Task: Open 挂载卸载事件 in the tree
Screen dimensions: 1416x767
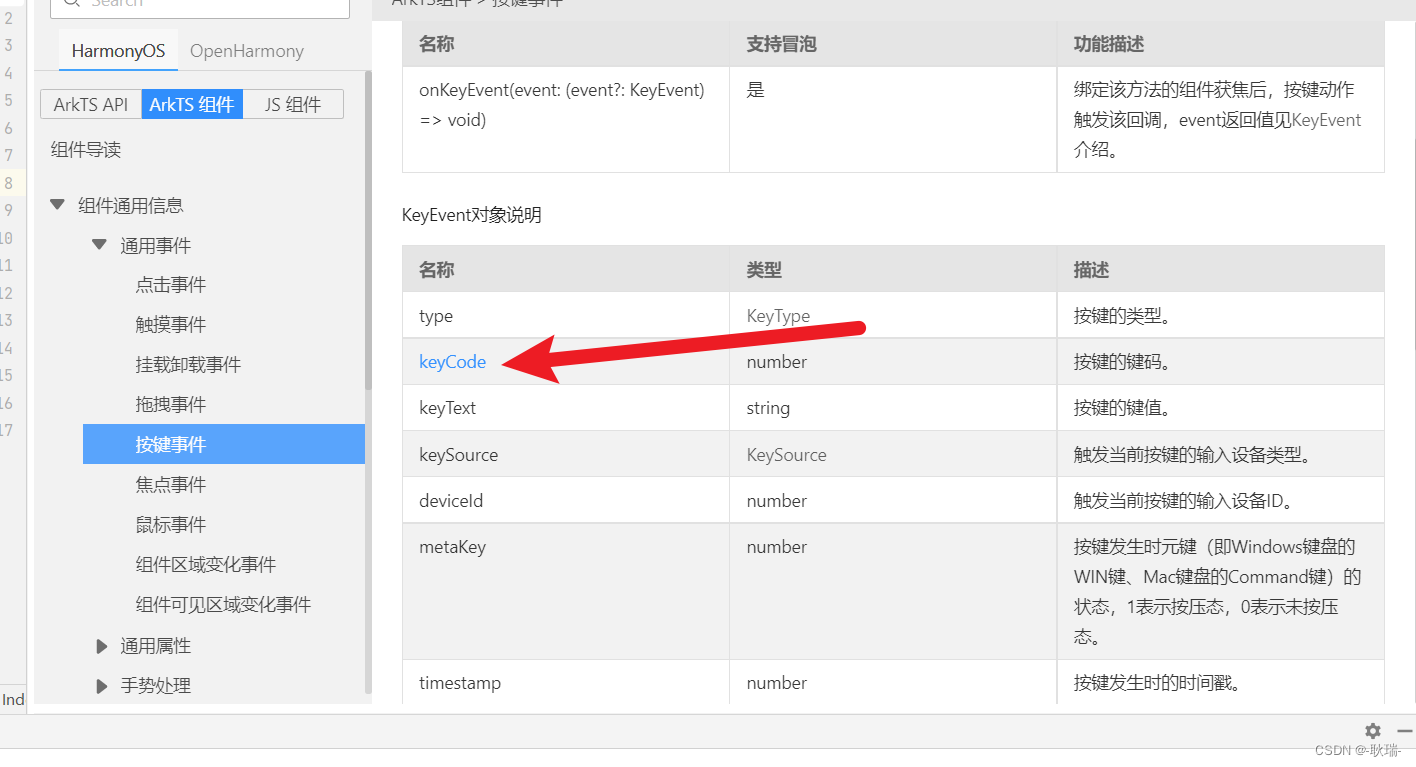Action: [188, 365]
